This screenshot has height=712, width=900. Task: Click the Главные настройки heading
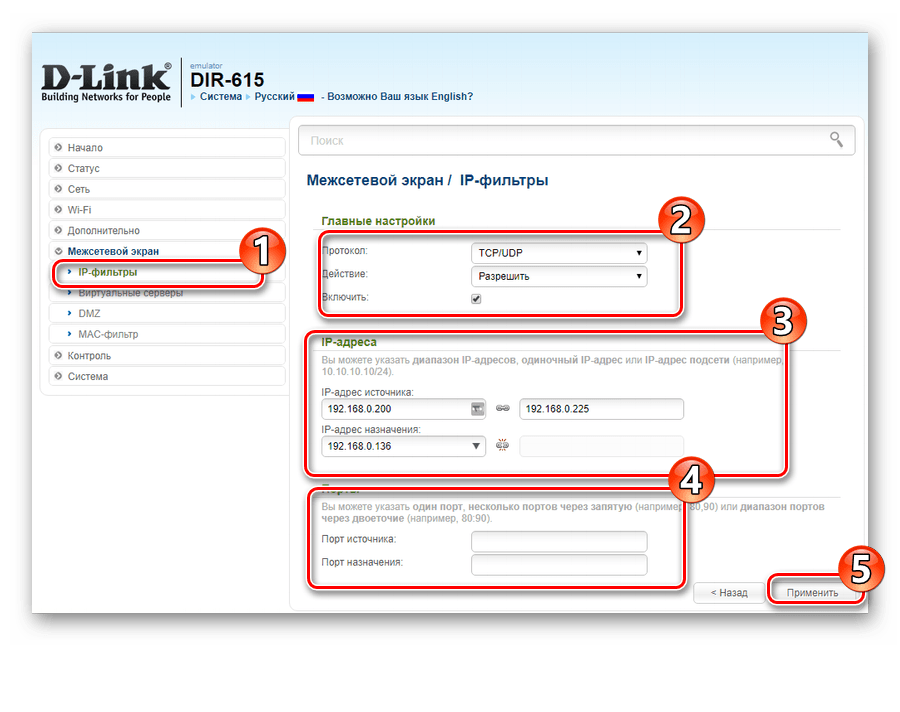coord(378,221)
